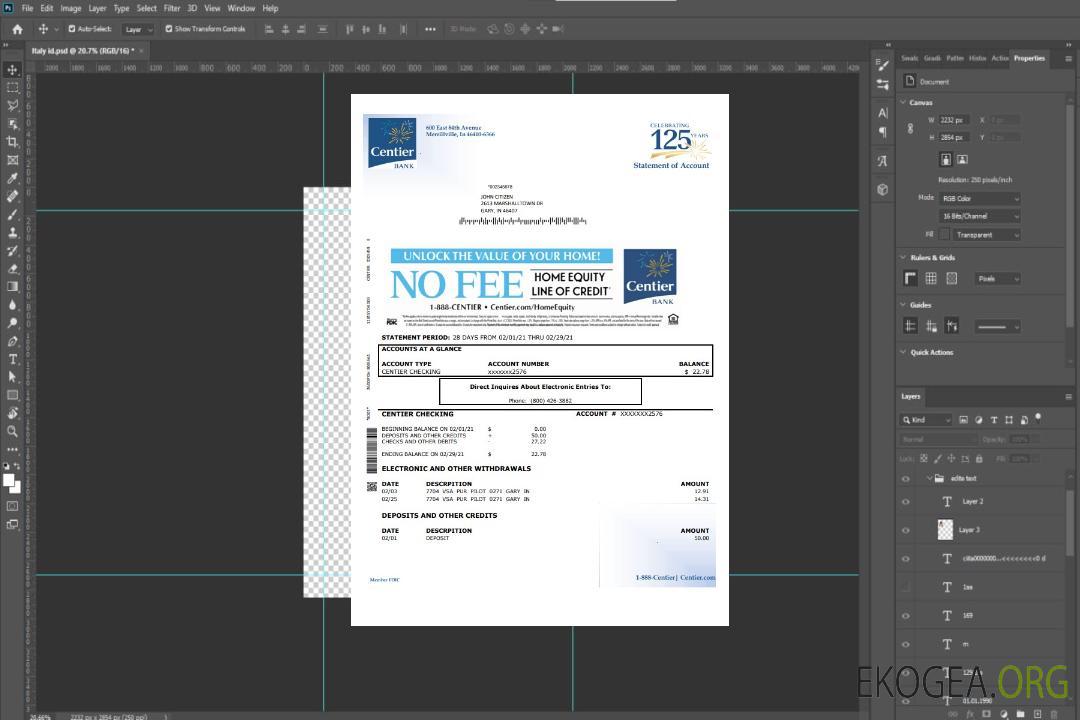
Task: Toggle the grid in Rulers & Grids section
Action: click(931, 278)
